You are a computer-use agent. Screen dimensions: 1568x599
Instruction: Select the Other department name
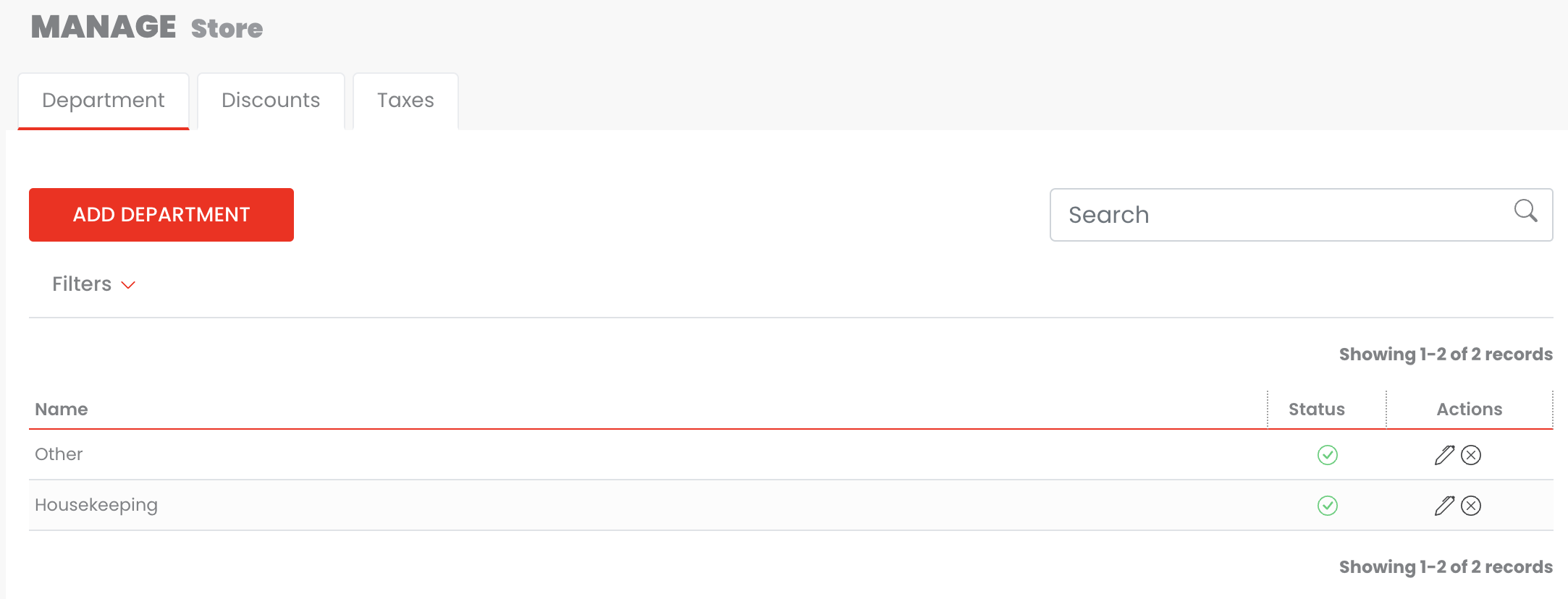point(59,454)
